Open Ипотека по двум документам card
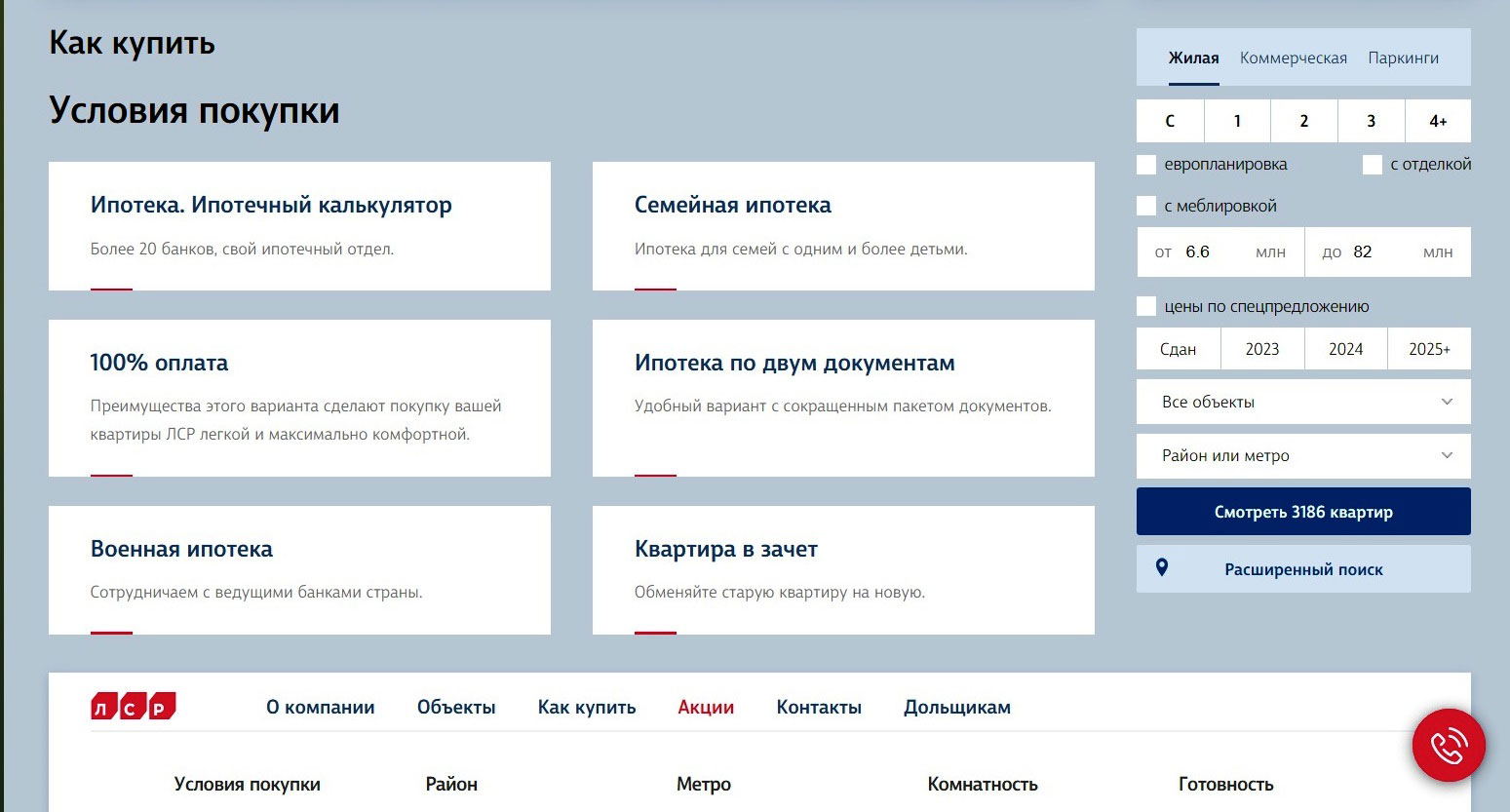 click(x=843, y=398)
